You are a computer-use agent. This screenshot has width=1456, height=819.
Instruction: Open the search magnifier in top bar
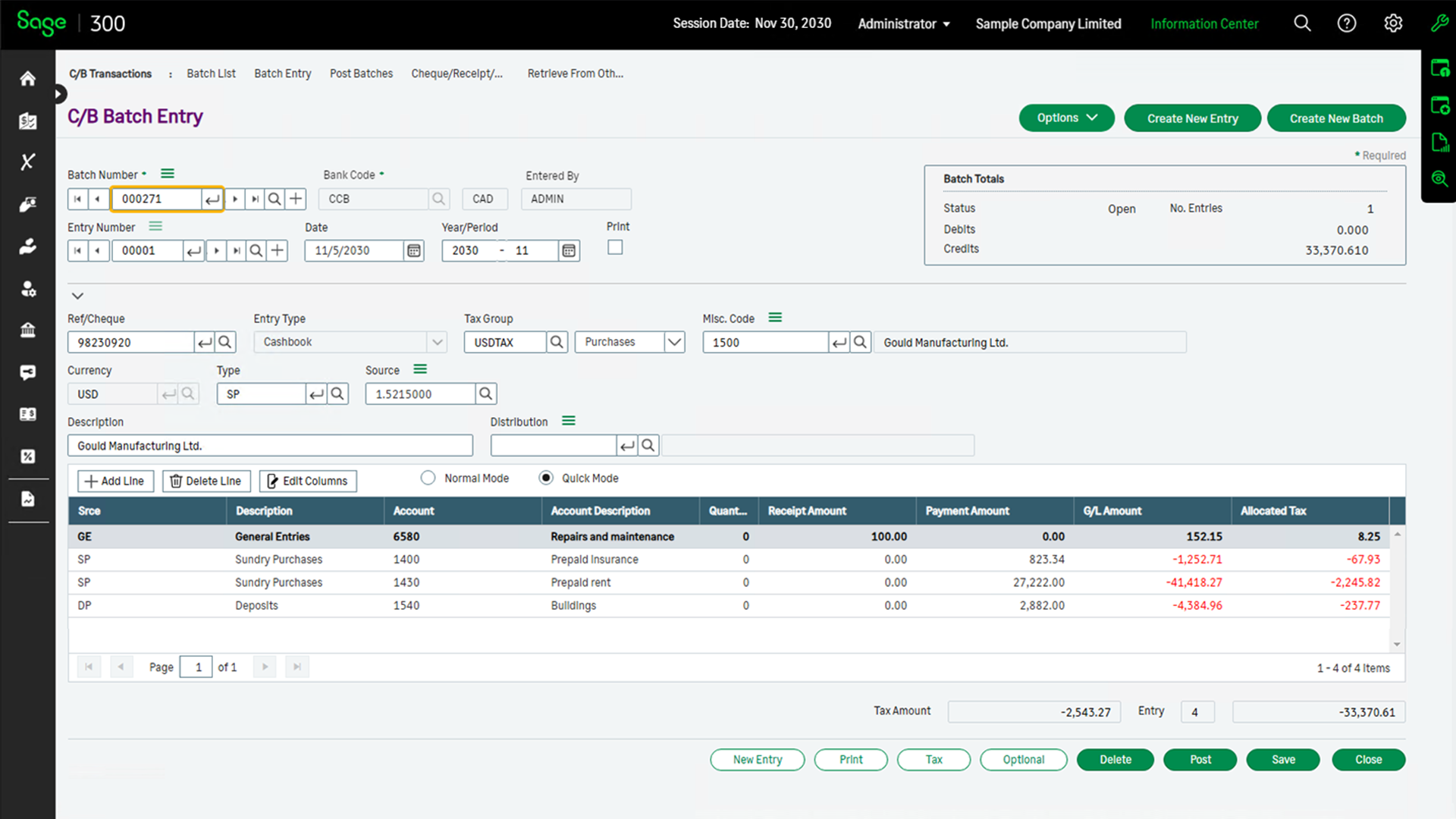(x=1302, y=24)
